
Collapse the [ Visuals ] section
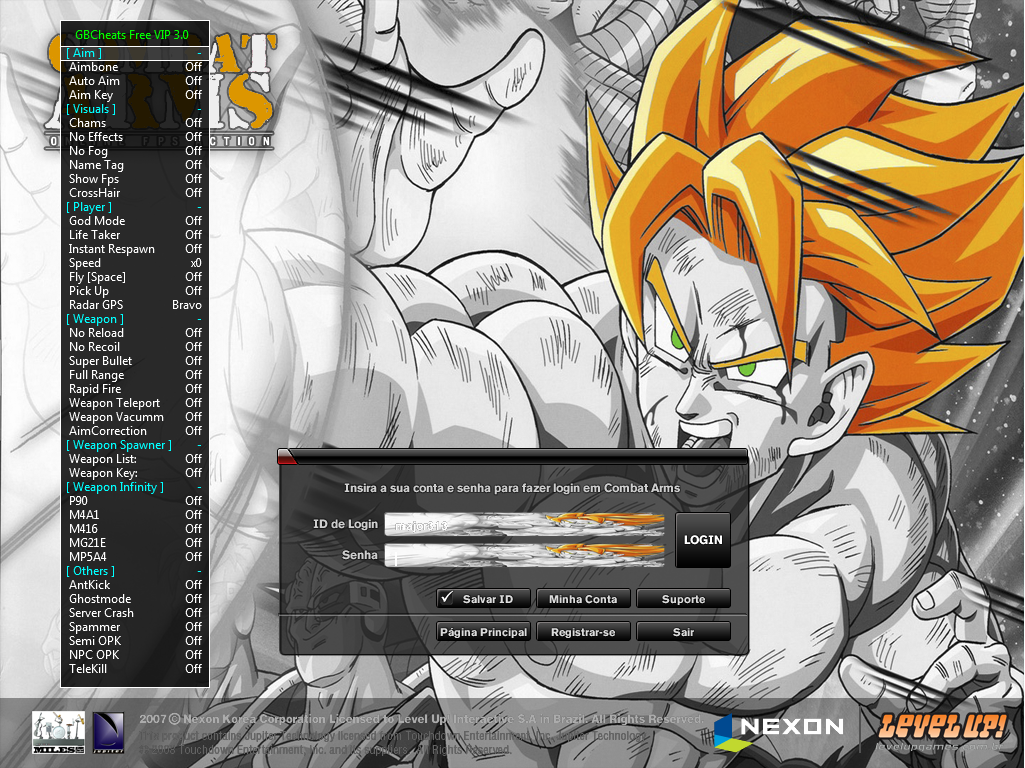(135, 109)
